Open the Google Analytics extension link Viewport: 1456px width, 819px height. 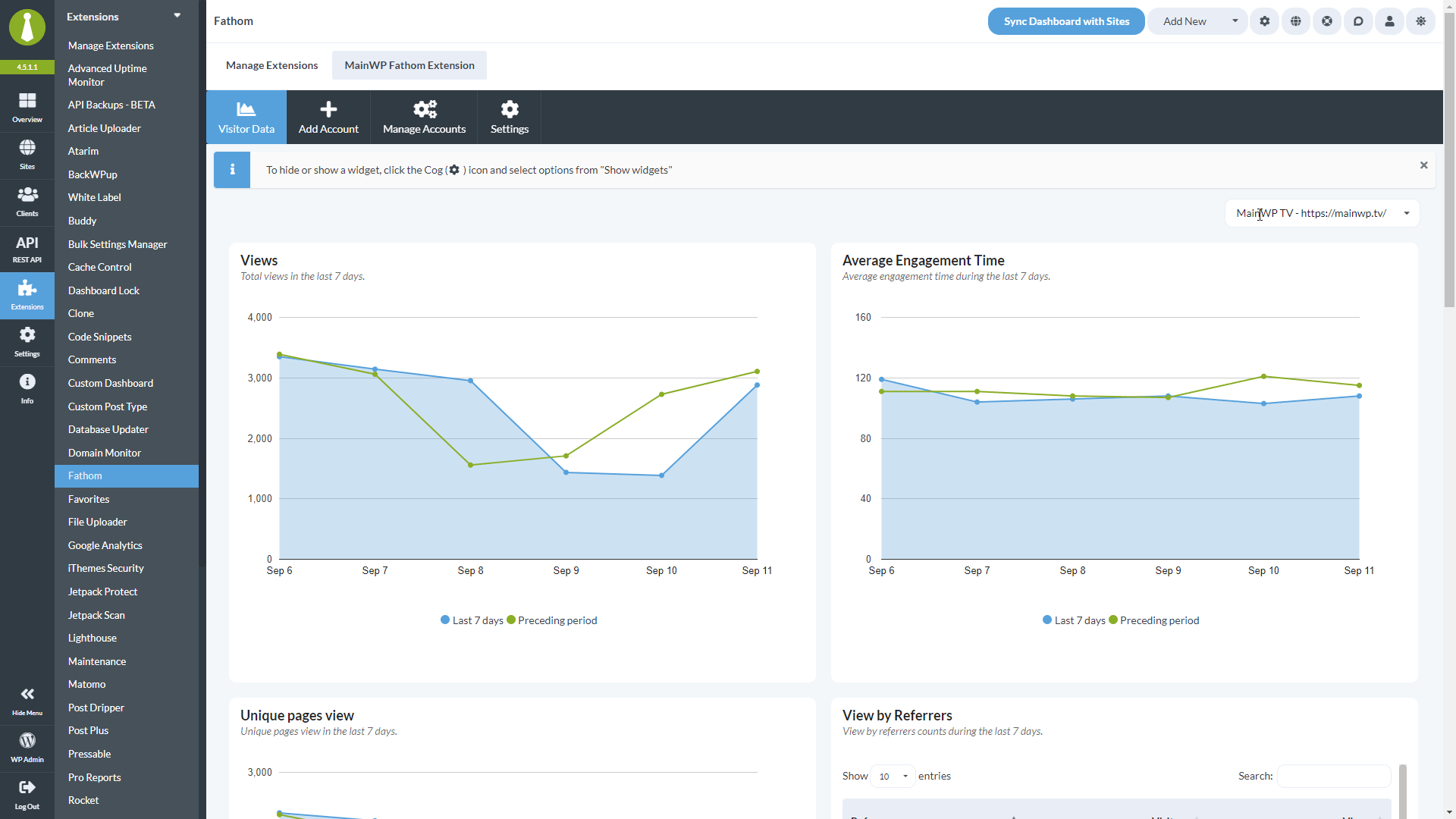click(105, 545)
